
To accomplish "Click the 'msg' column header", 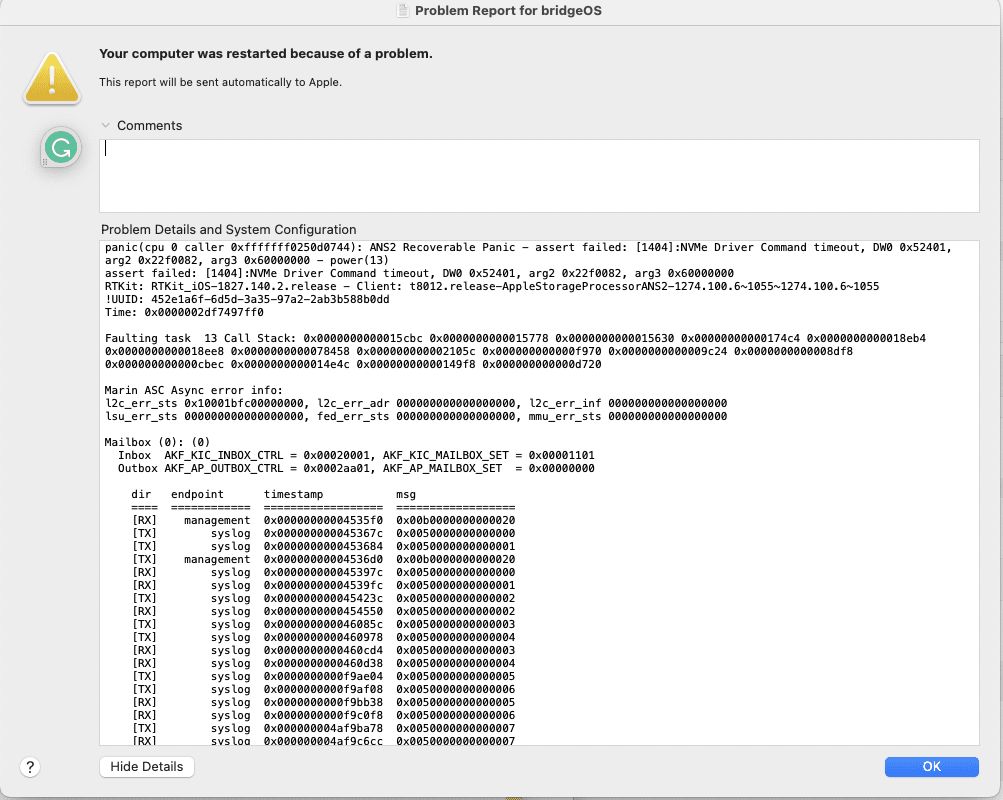I will 406,494.
